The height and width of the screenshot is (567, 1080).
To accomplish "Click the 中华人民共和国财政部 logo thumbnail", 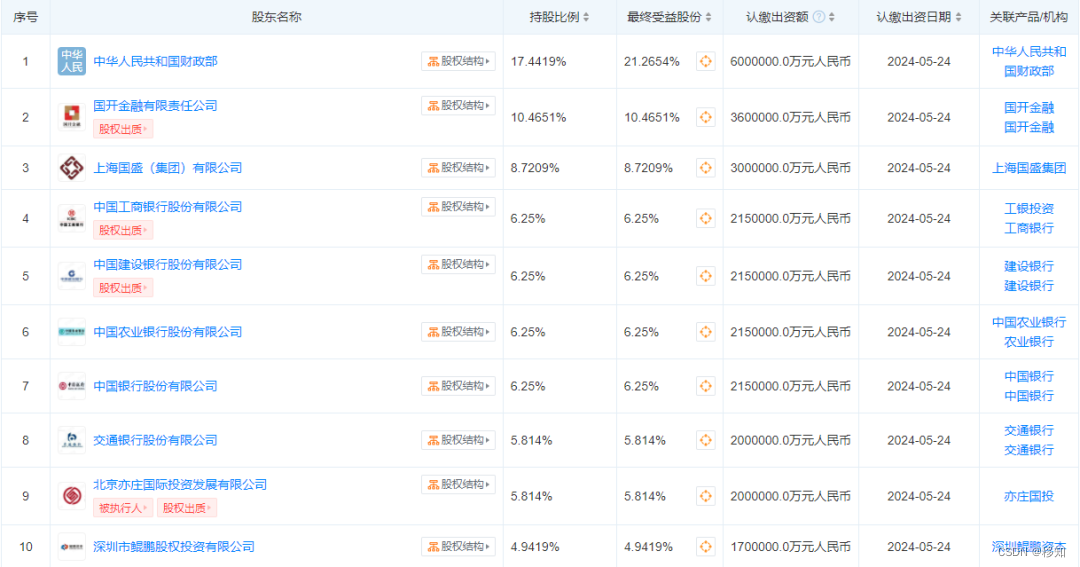I will [x=72, y=61].
